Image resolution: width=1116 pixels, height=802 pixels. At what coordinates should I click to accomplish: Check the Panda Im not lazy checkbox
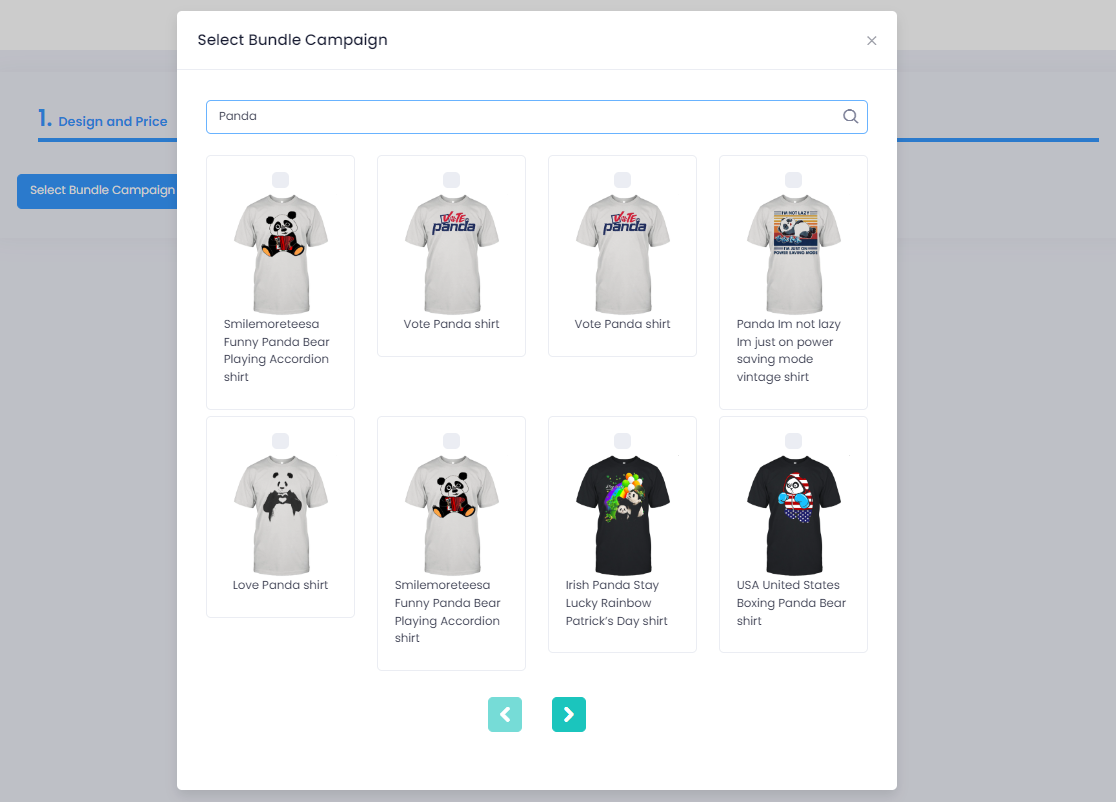tap(793, 180)
